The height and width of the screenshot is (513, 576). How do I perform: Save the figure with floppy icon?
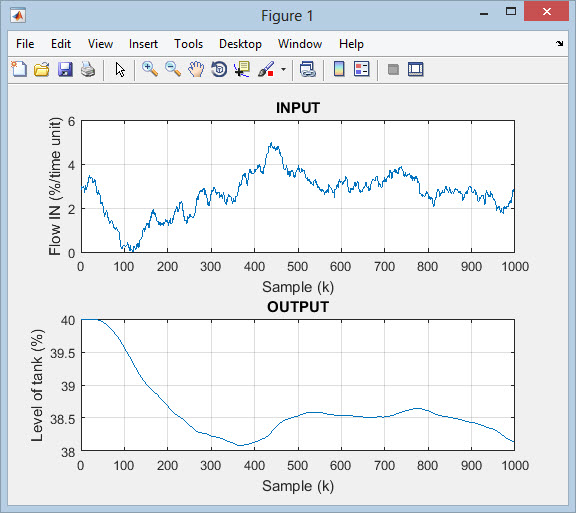65,69
